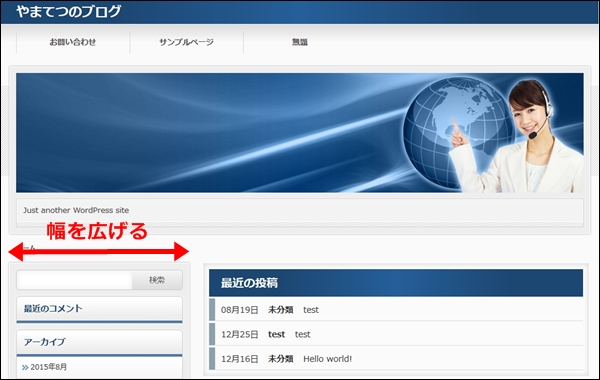600x380 pixels.
Task: Open the 未分類 category on 08月19日 row
Action: [x=280, y=310]
